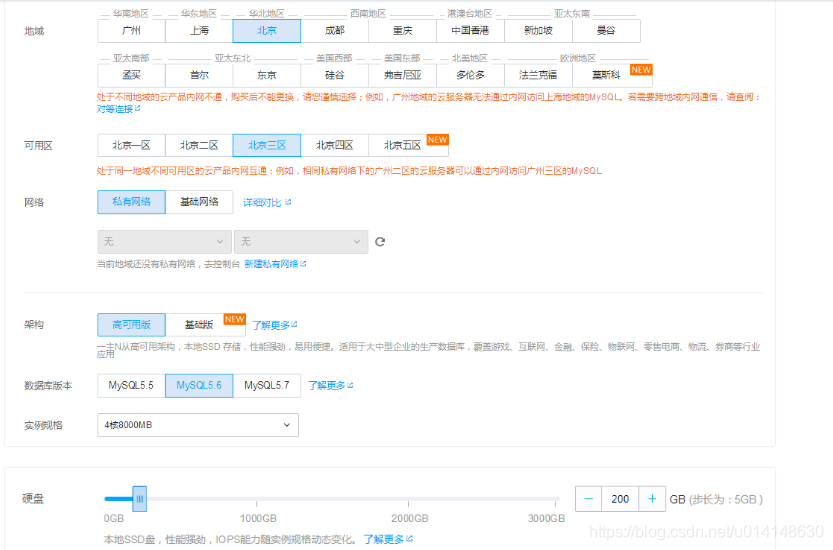Viewport: 833px width, 550px height.
Task: Choose MySQL5.6 database version
Action: tap(199, 386)
